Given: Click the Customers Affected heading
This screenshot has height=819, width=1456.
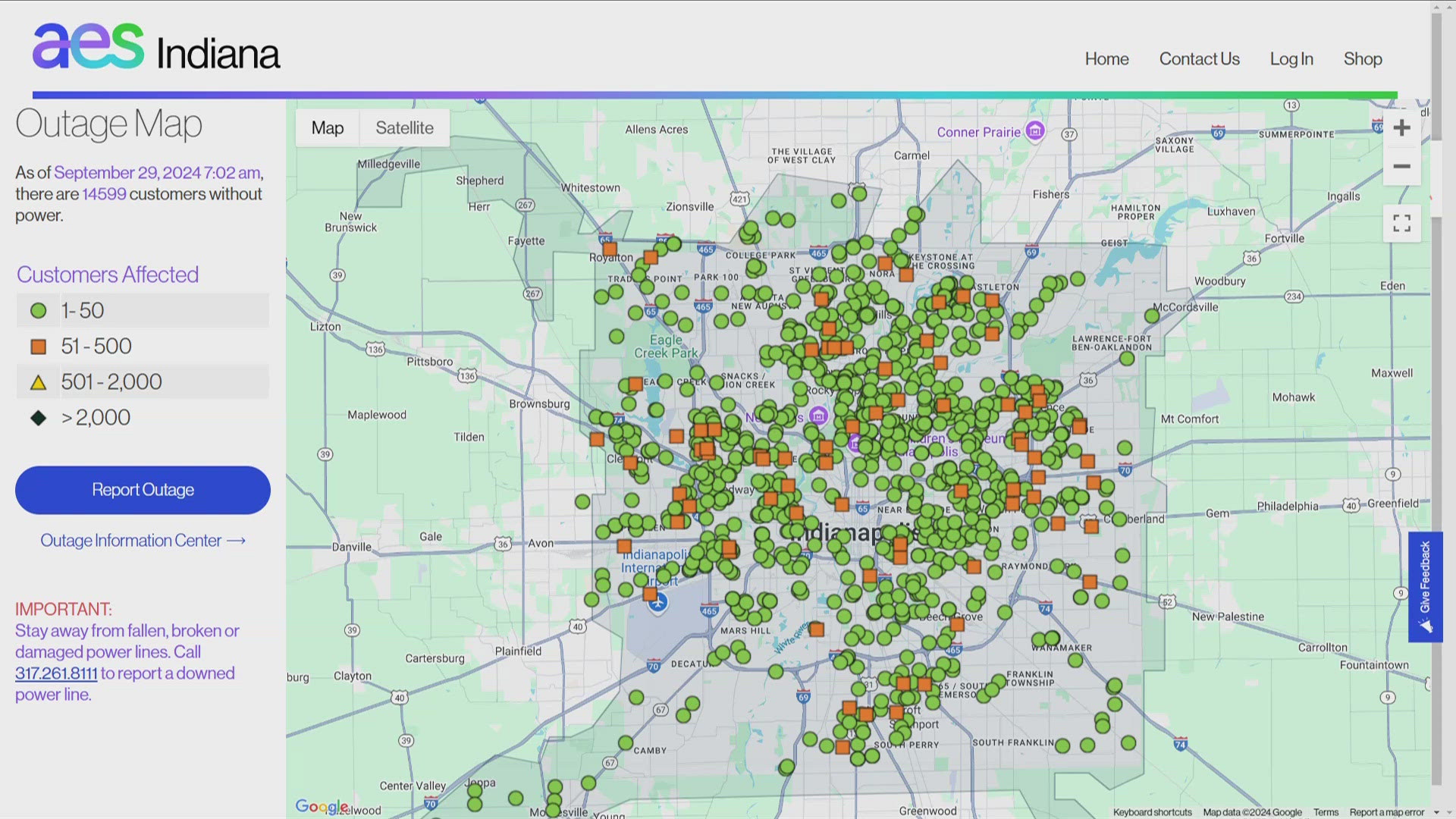Looking at the screenshot, I should (x=108, y=275).
